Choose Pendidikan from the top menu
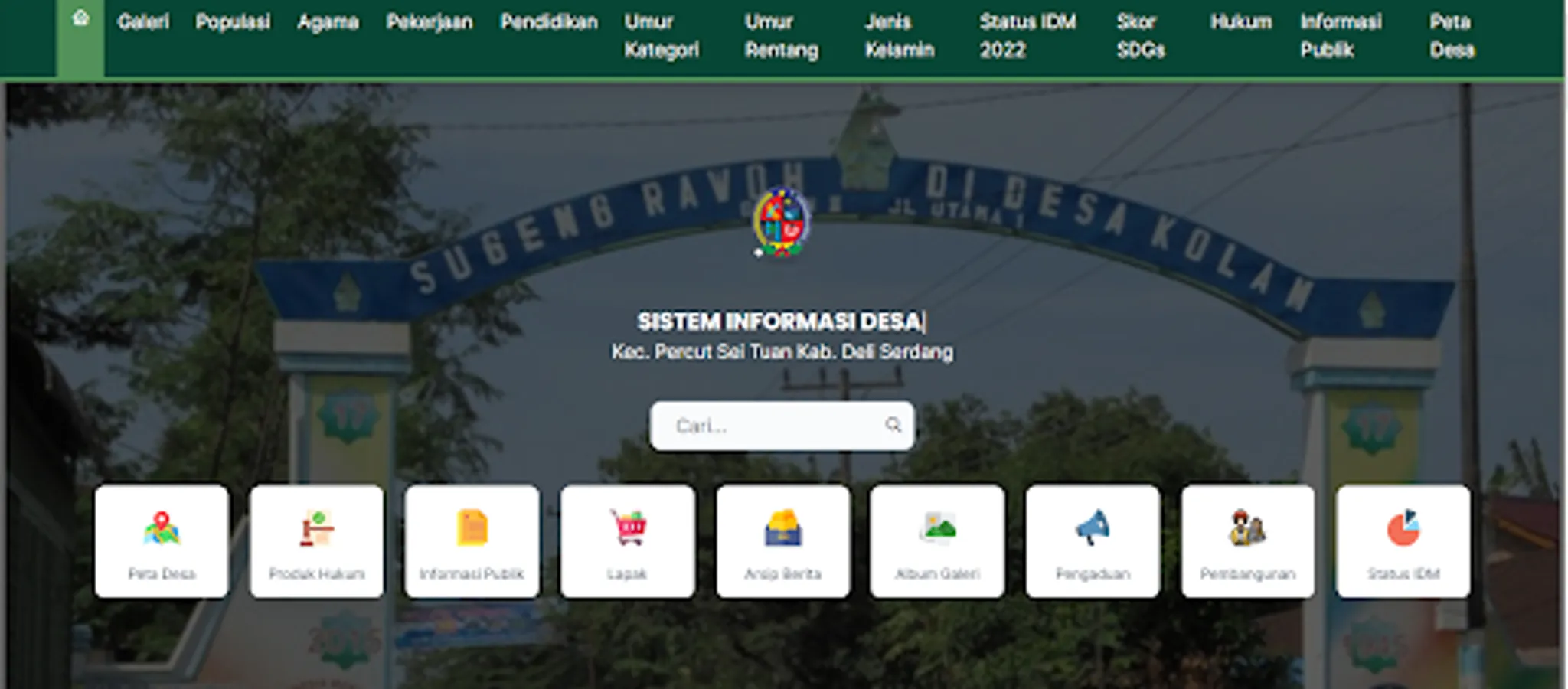 coord(549,21)
